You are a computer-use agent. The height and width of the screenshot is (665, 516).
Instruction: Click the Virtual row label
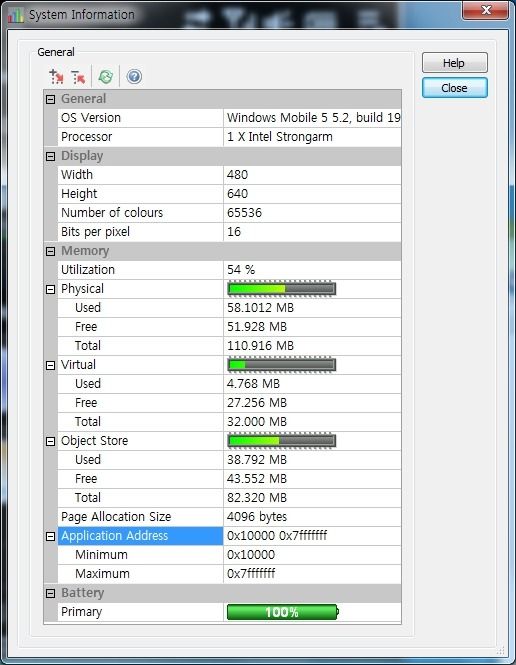tap(78, 365)
